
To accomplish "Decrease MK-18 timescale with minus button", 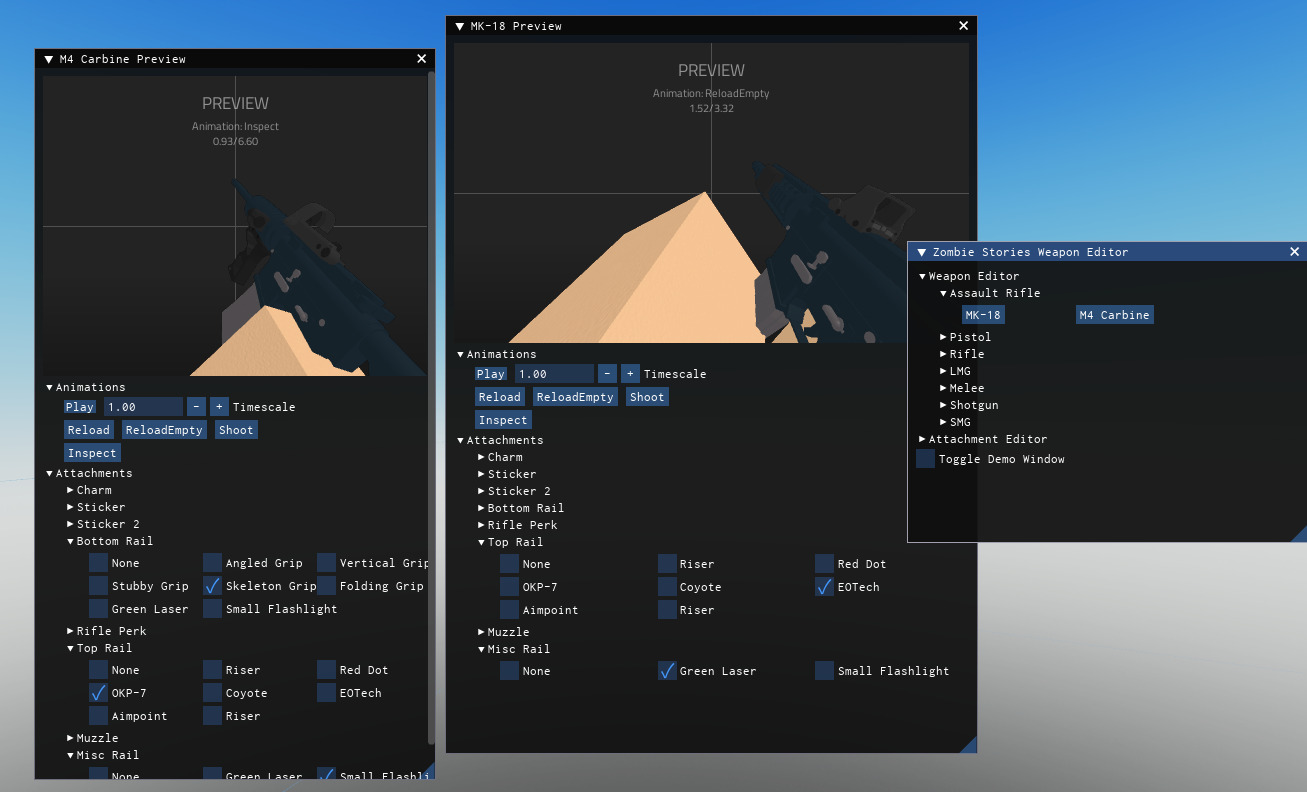I will 607,373.
